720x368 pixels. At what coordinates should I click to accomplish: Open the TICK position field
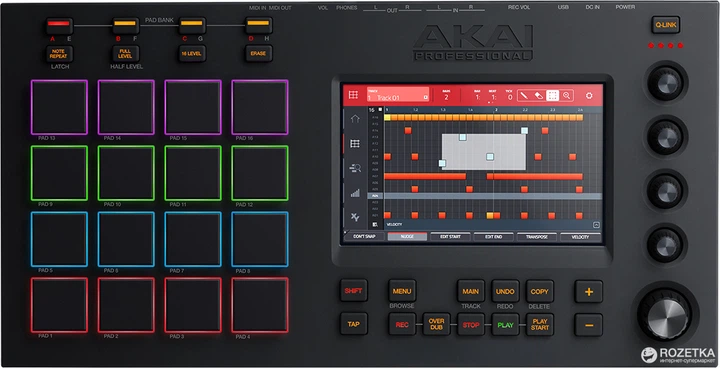tap(509, 95)
